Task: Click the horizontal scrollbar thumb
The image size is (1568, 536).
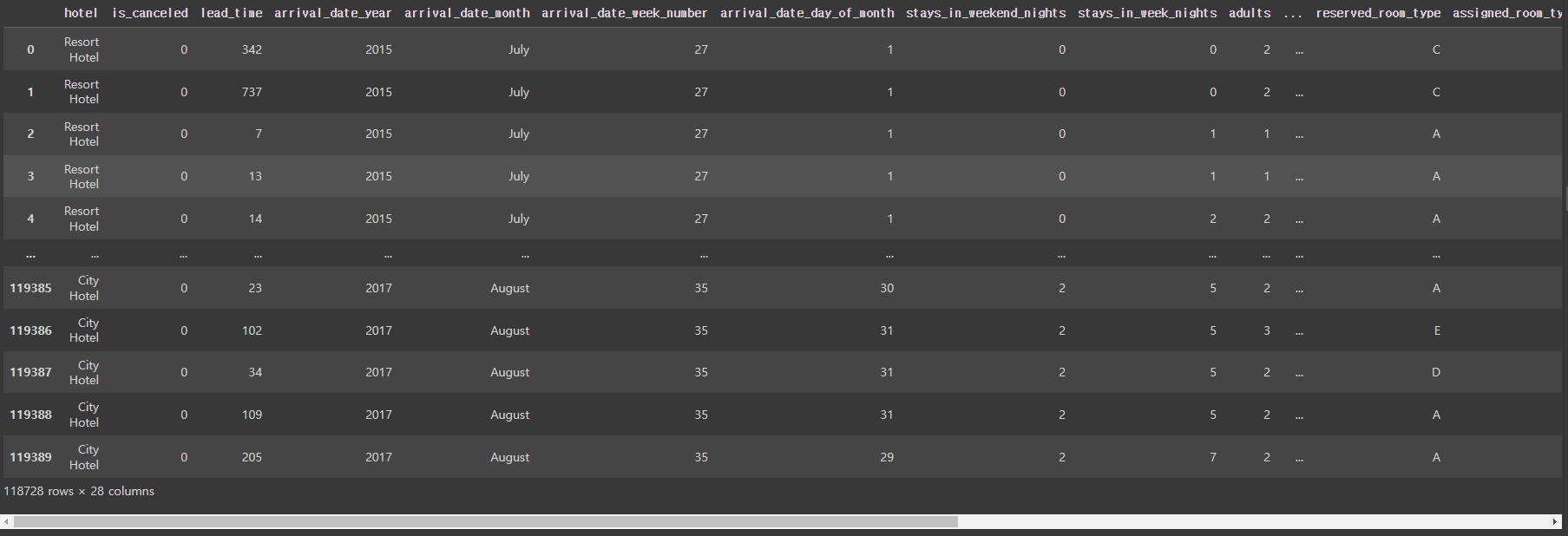Action: pyautogui.click(x=486, y=522)
